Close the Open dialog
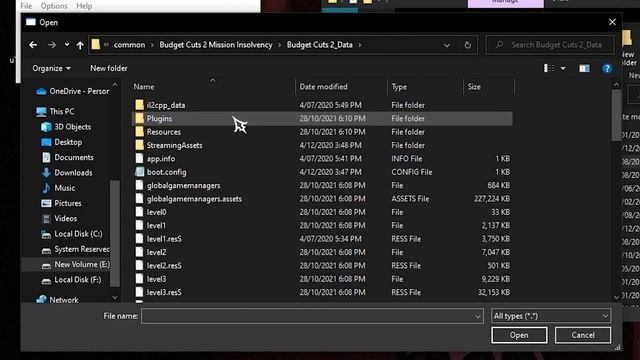 click(x=612, y=22)
